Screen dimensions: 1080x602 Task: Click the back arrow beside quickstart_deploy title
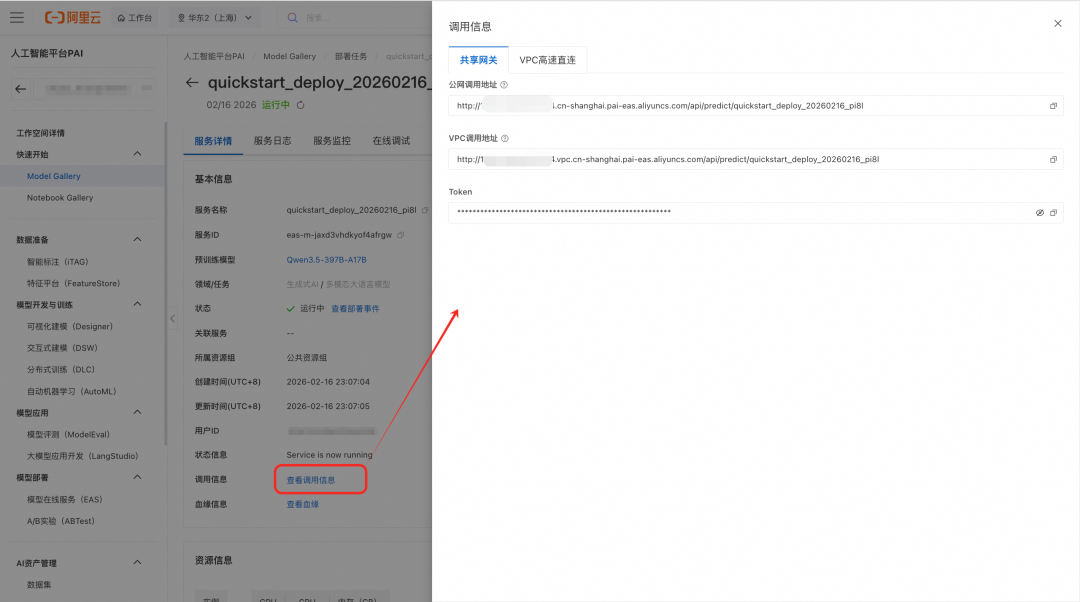(x=192, y=83)
